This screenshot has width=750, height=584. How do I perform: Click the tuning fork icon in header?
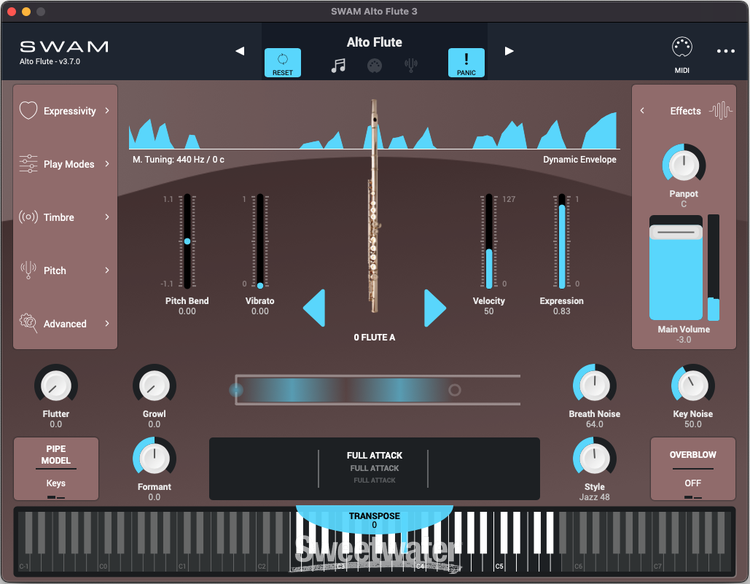click(x=410, y=65)
